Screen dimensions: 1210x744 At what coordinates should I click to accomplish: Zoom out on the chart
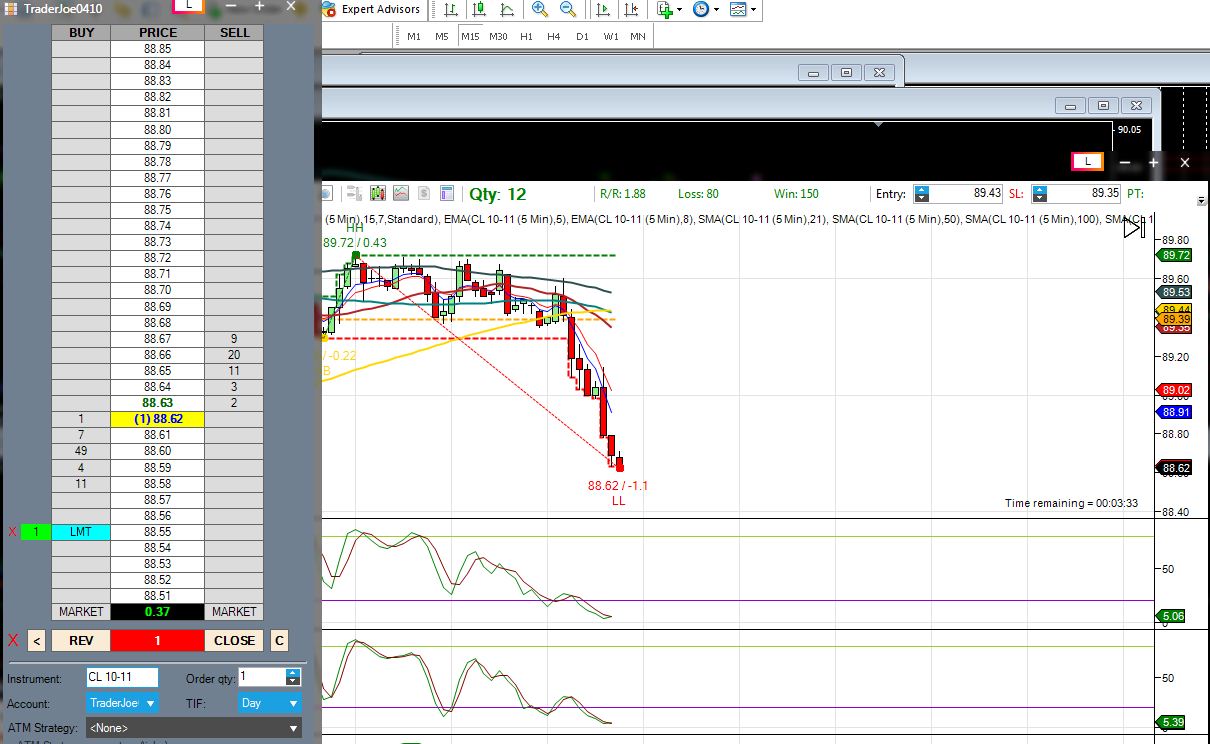coord(568,9)
